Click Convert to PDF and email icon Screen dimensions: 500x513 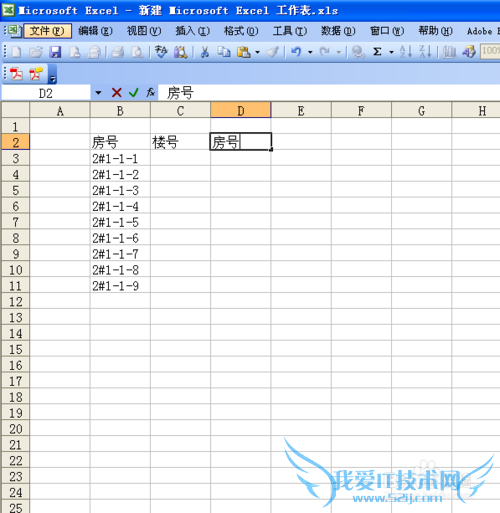[36, 74]
